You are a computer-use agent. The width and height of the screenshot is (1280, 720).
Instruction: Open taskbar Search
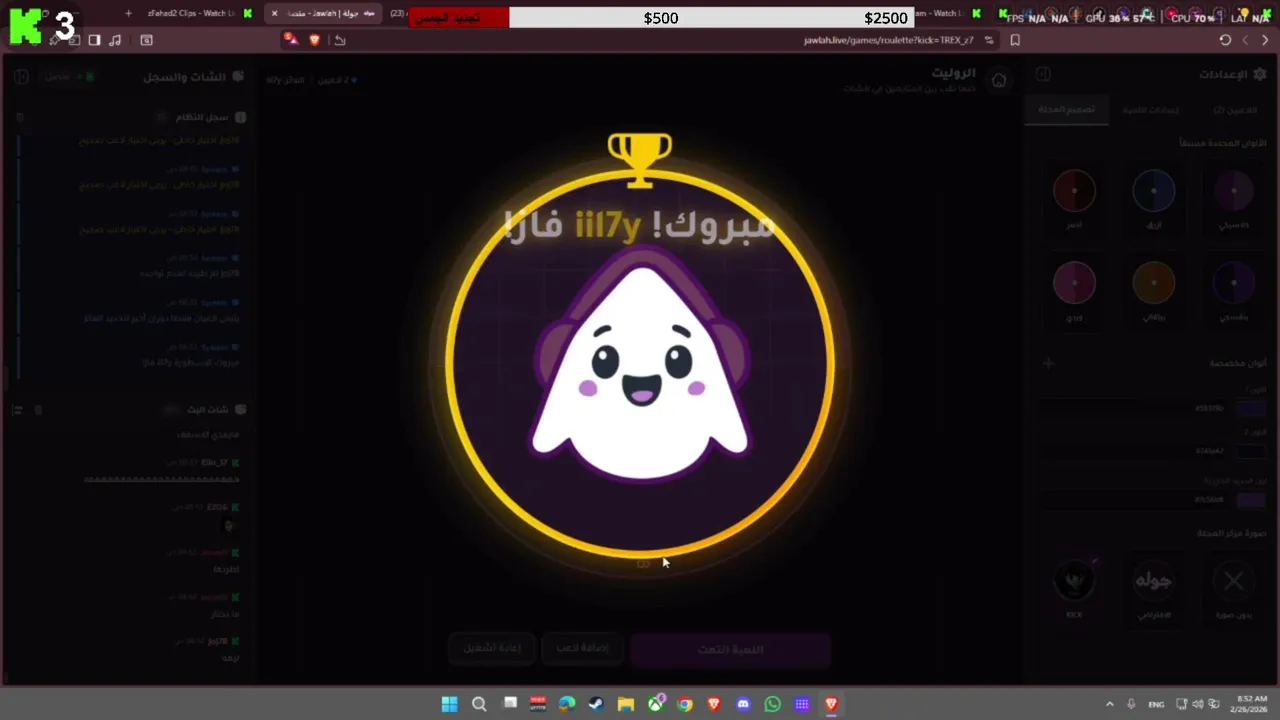point(479,704)
